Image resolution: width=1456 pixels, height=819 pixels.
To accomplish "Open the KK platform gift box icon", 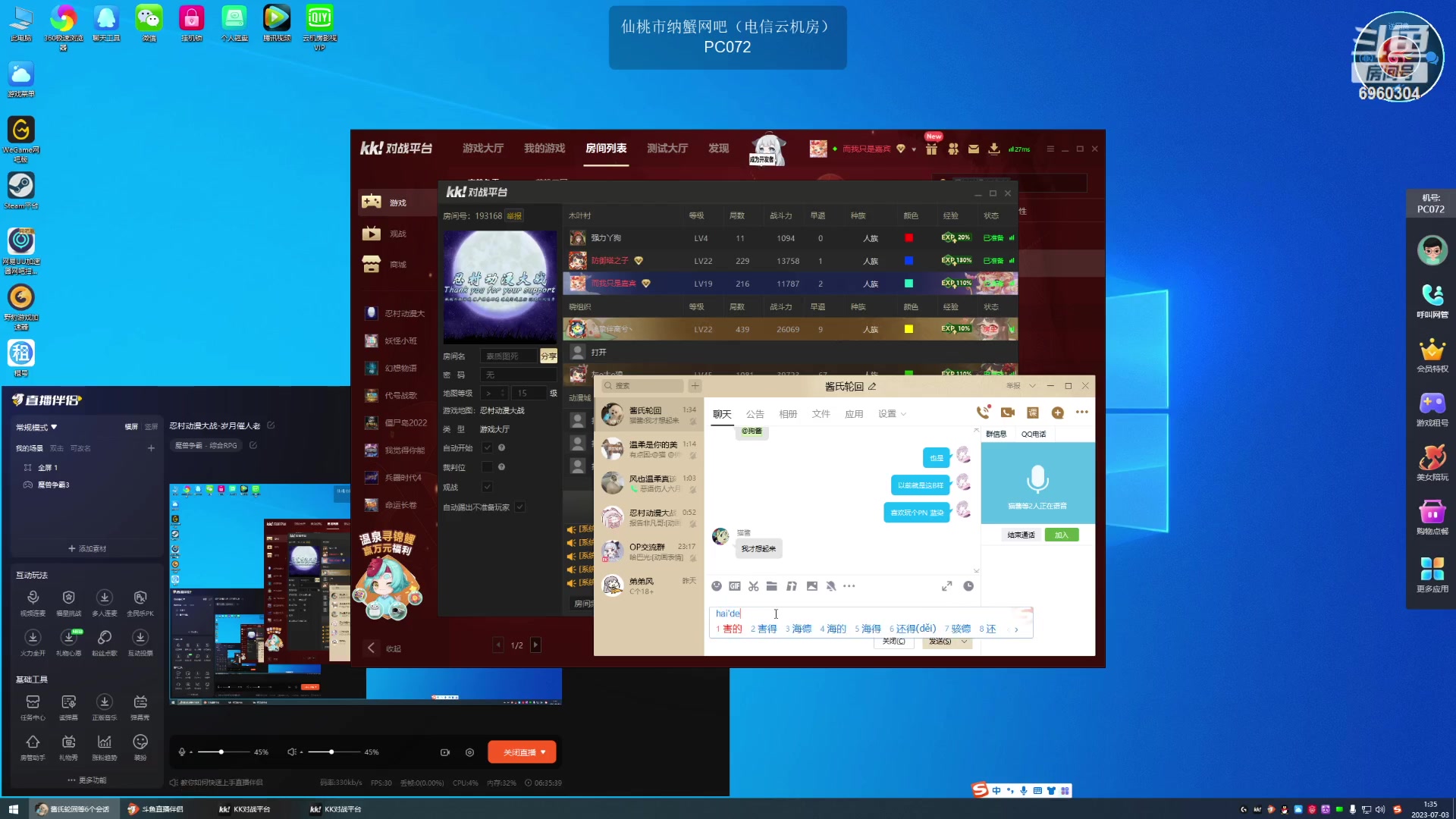I will (931, 149).
